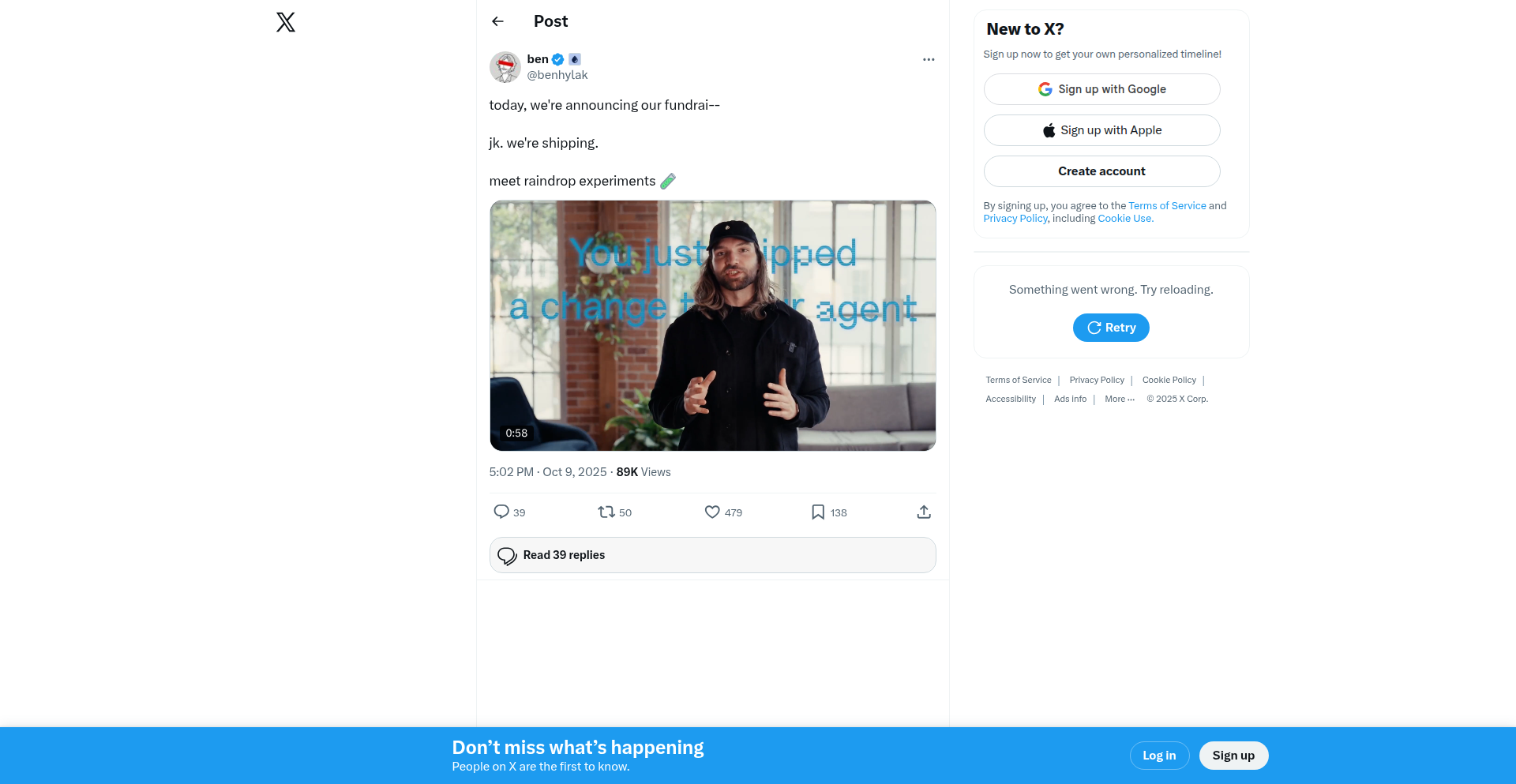Open the three-dot post options menu
1516x784 pixels.
coord(929,59)
